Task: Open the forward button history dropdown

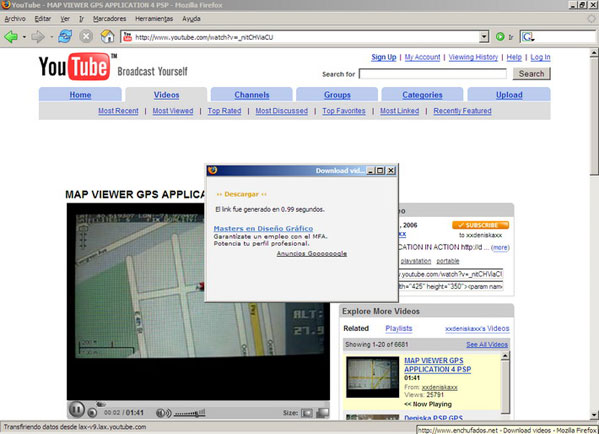Action: pyautogui.click(x=51, y=37)
